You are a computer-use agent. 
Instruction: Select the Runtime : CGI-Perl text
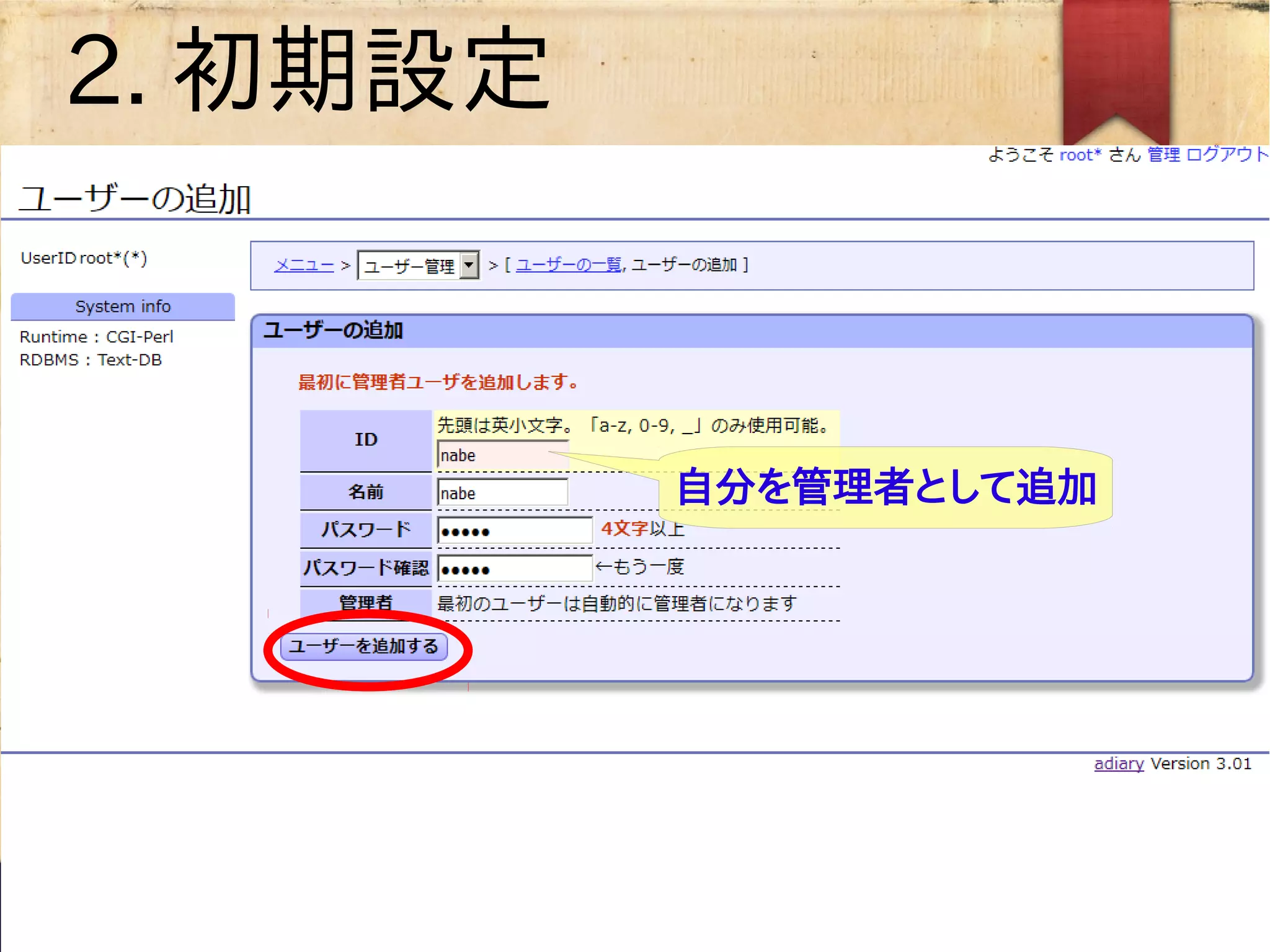[97, 337]
